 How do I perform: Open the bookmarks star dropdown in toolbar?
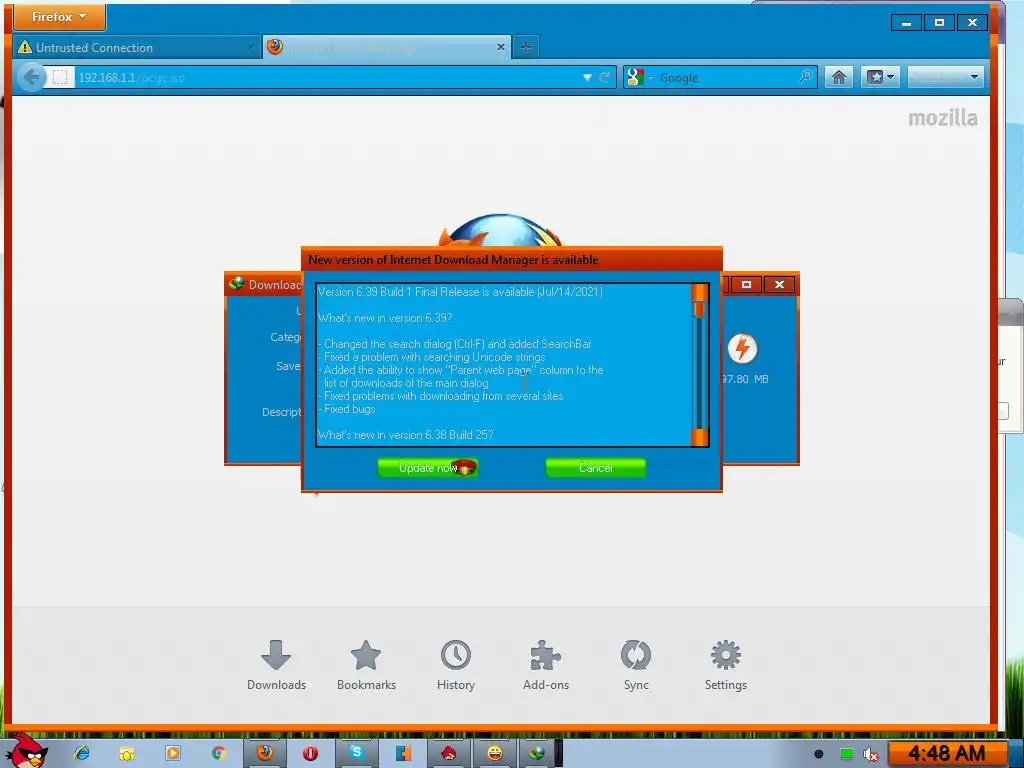[x=880, y=77]
